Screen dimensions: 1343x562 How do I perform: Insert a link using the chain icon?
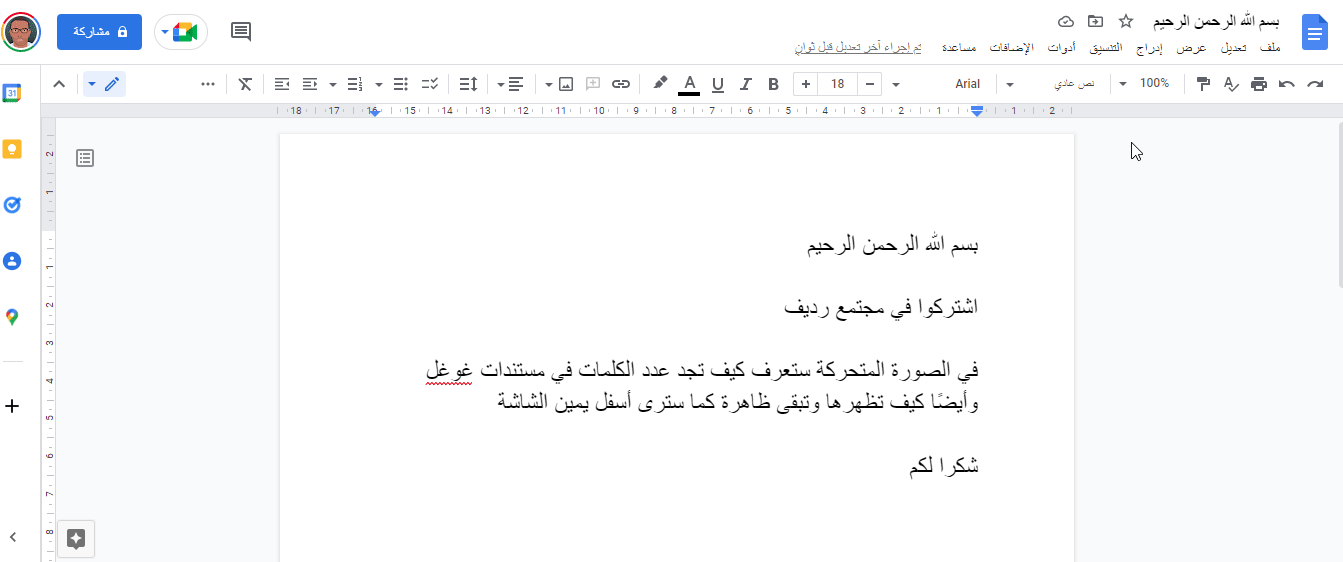(621, 84)
